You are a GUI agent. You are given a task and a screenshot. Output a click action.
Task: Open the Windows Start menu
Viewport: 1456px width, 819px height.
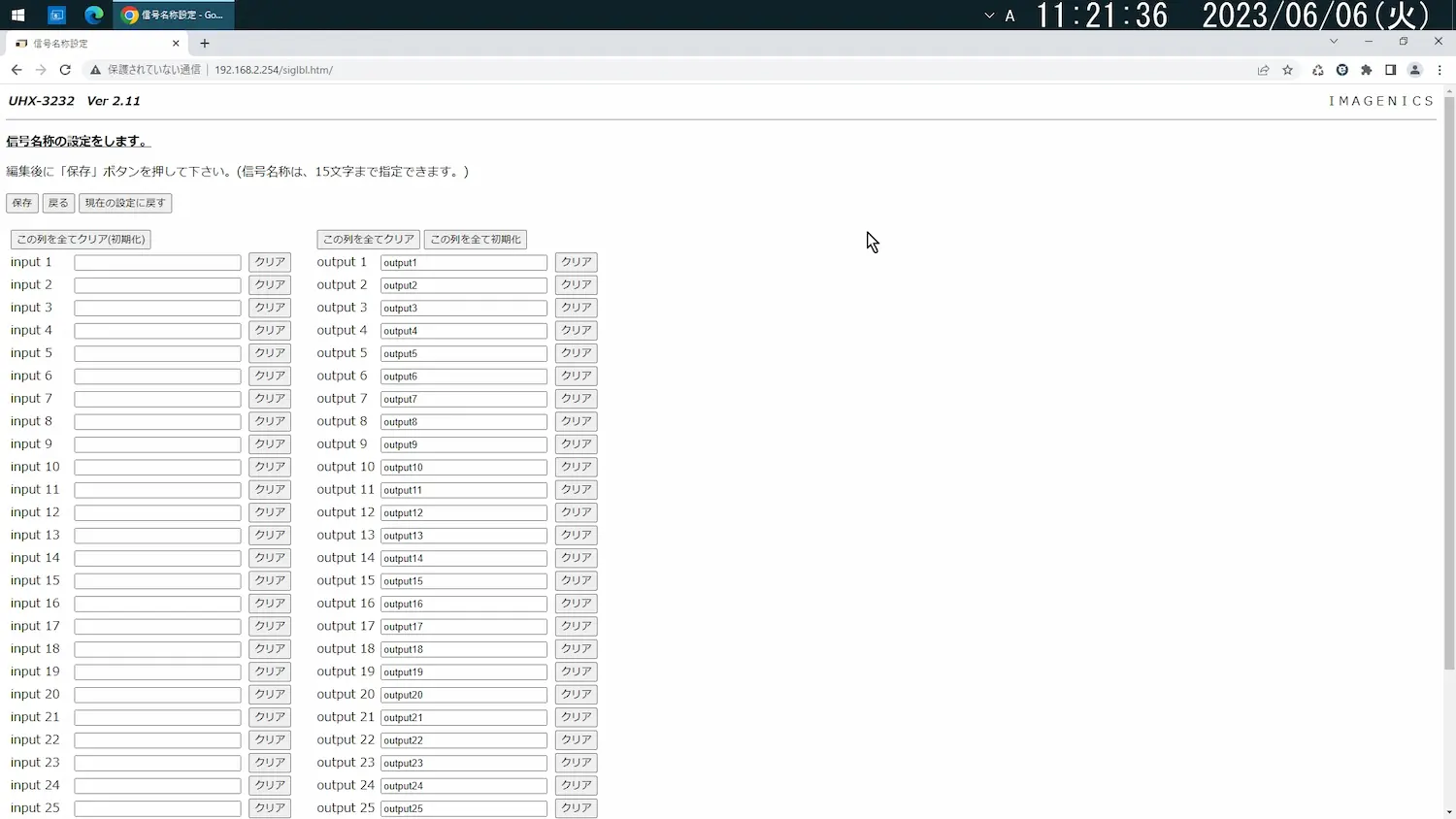17,15
